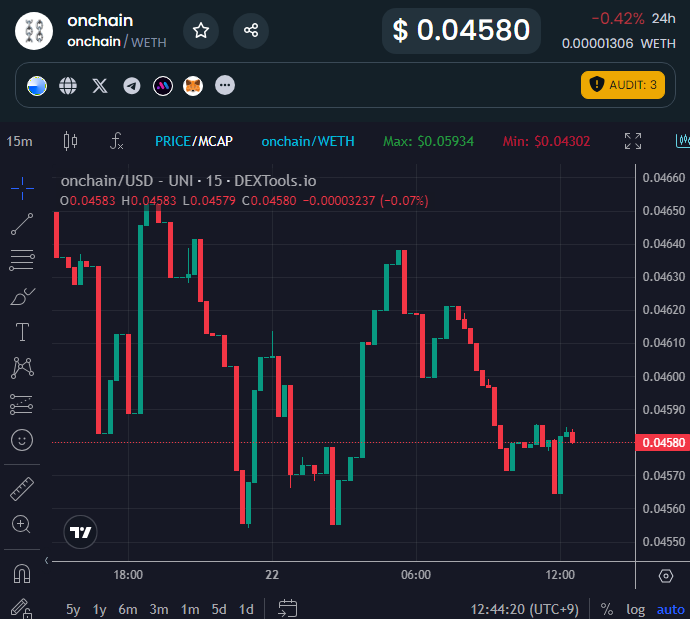Open the purple M-logo link
Image resolution: width=690 pixels, height=619 pixels.
click(163, 86)
